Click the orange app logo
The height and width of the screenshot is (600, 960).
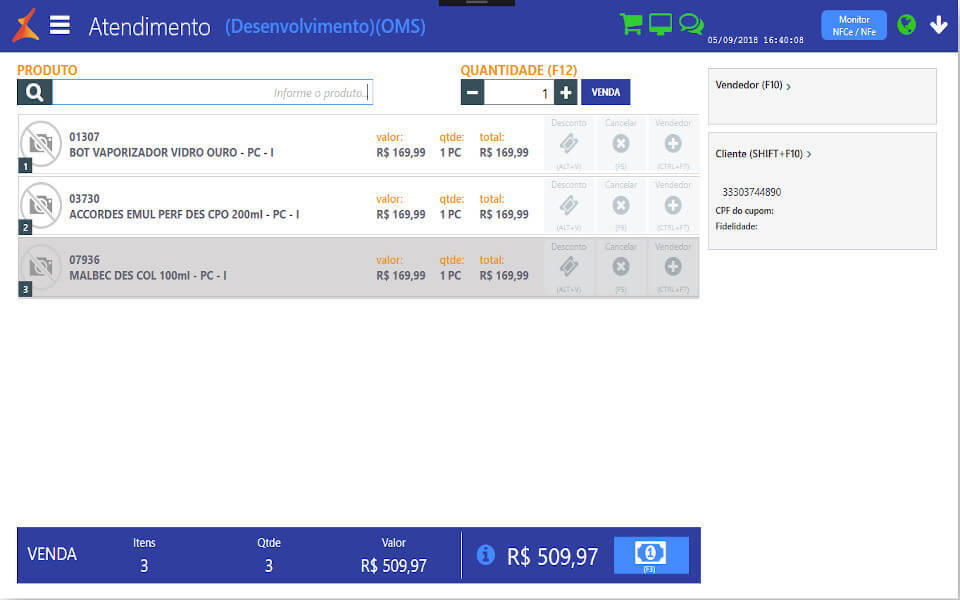click(x=26, y=26)
